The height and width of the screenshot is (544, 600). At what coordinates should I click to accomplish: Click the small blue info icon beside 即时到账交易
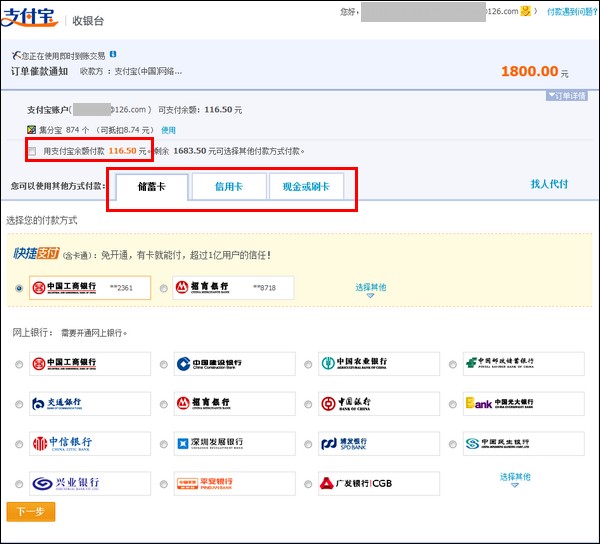[113, 54]
